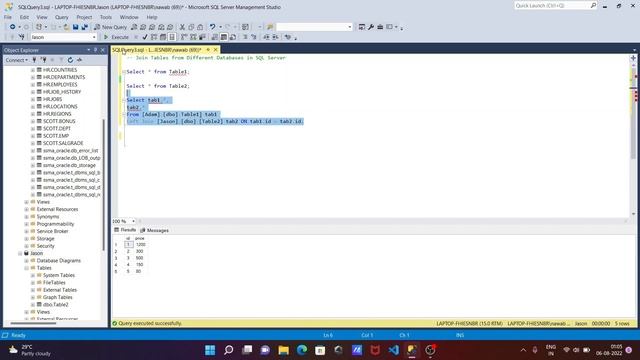Expand the dbo.Table2 node
Viewport: 640px width, 360px height.
pos(33,305)
